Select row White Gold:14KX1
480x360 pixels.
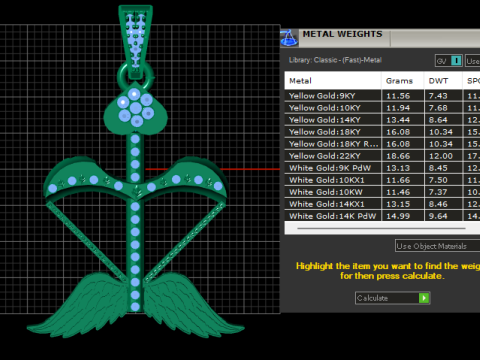tap(382, 204)
